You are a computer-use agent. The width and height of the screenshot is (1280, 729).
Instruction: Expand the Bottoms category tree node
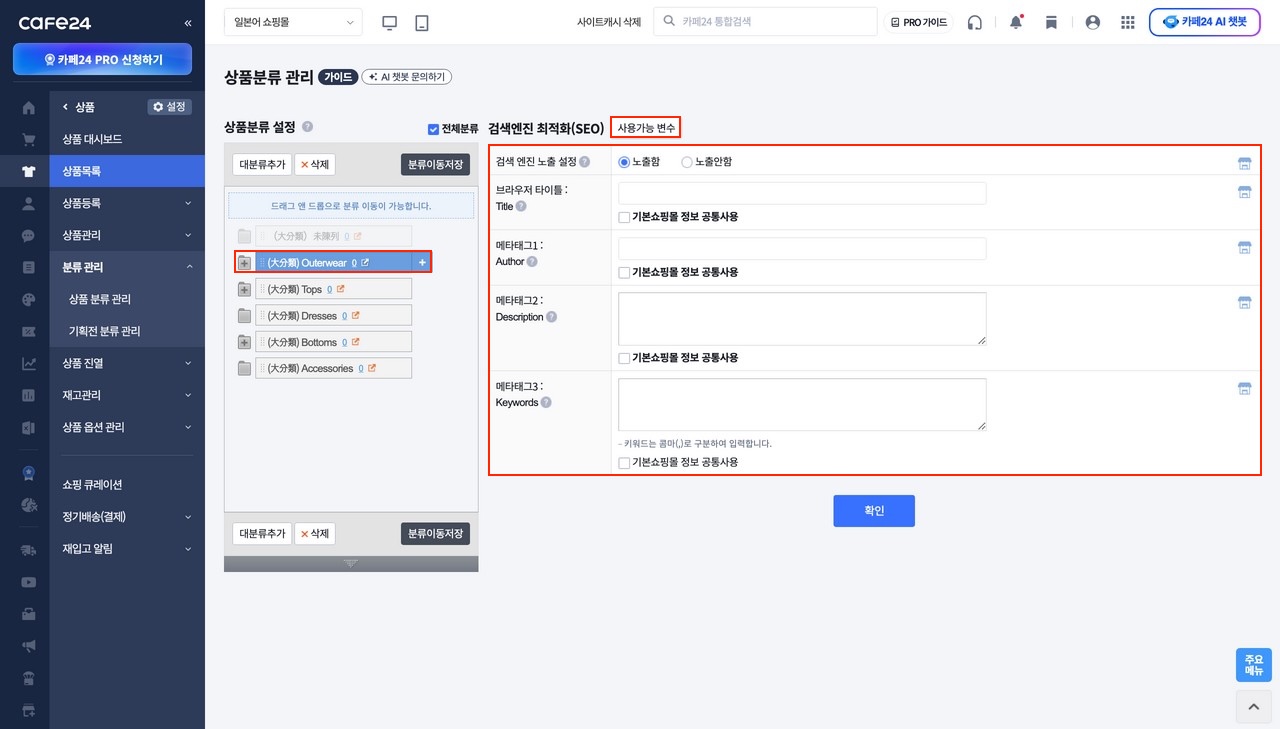click(244, 342)
